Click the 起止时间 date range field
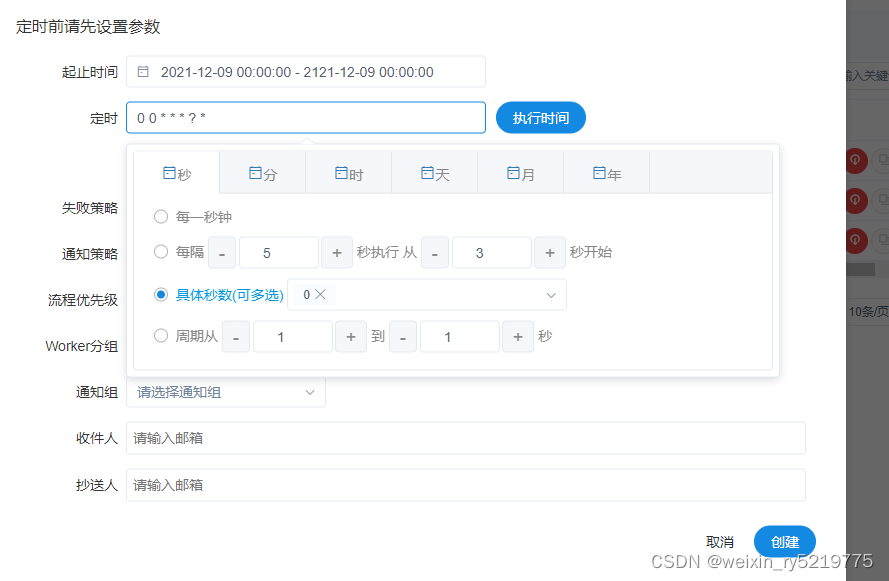Image resolution: width=889 pixels, height=581 pixels. coord(306,72)
